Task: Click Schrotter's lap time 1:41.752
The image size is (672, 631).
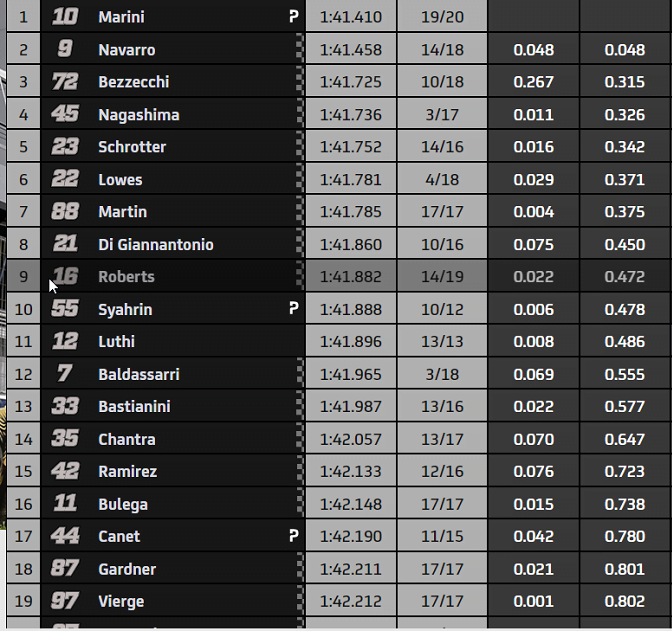Action: [351, 147]
